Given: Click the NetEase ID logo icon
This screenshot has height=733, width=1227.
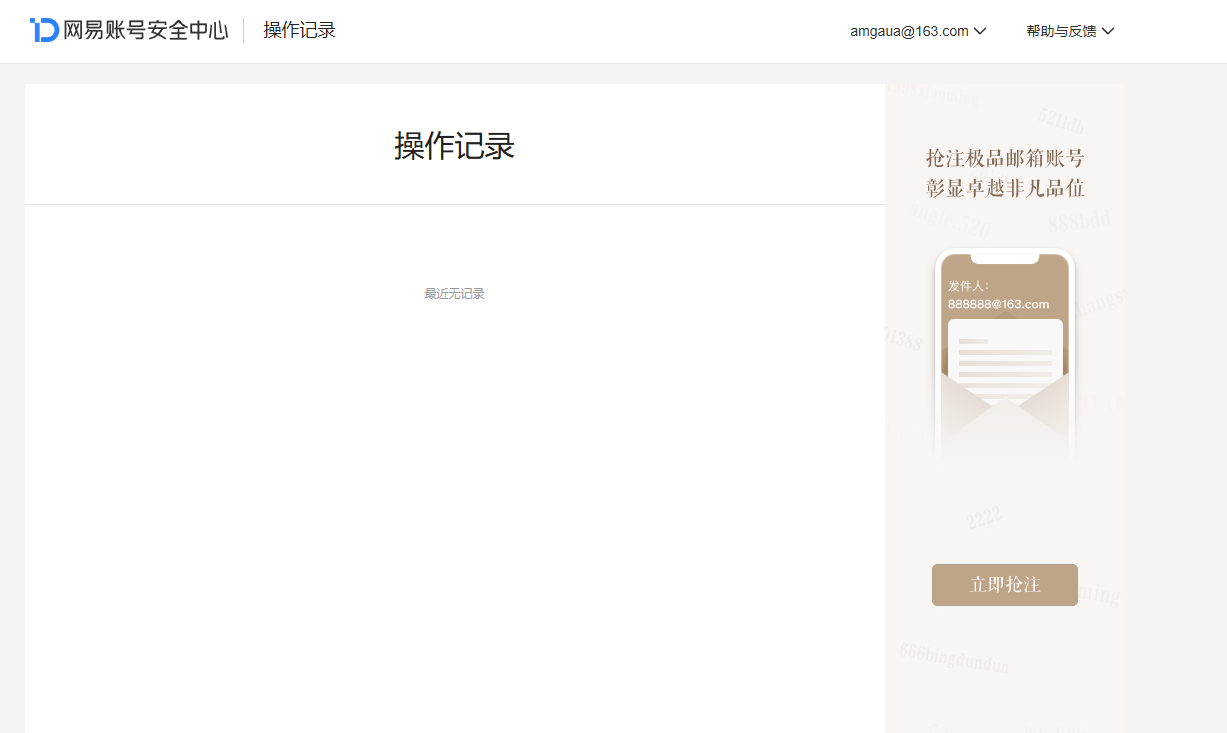Looking at the screenshot, I should 45,30.
